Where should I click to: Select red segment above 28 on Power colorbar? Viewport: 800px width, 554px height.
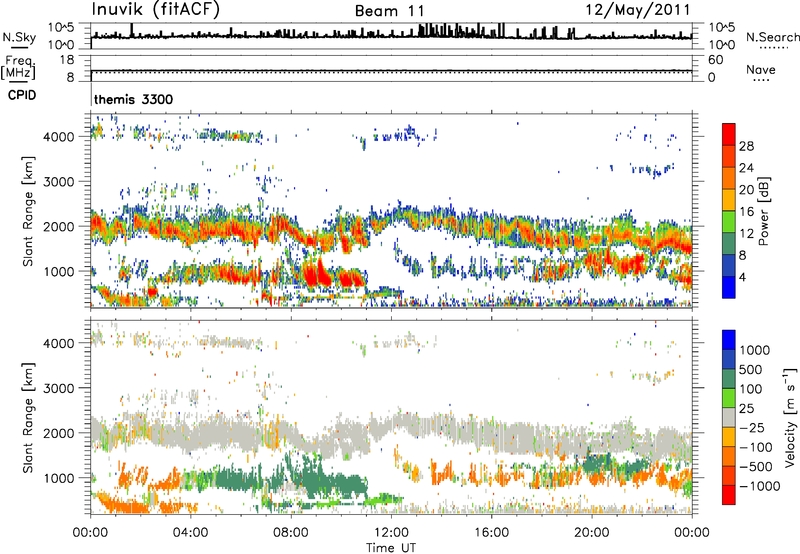tap(729, 135)
